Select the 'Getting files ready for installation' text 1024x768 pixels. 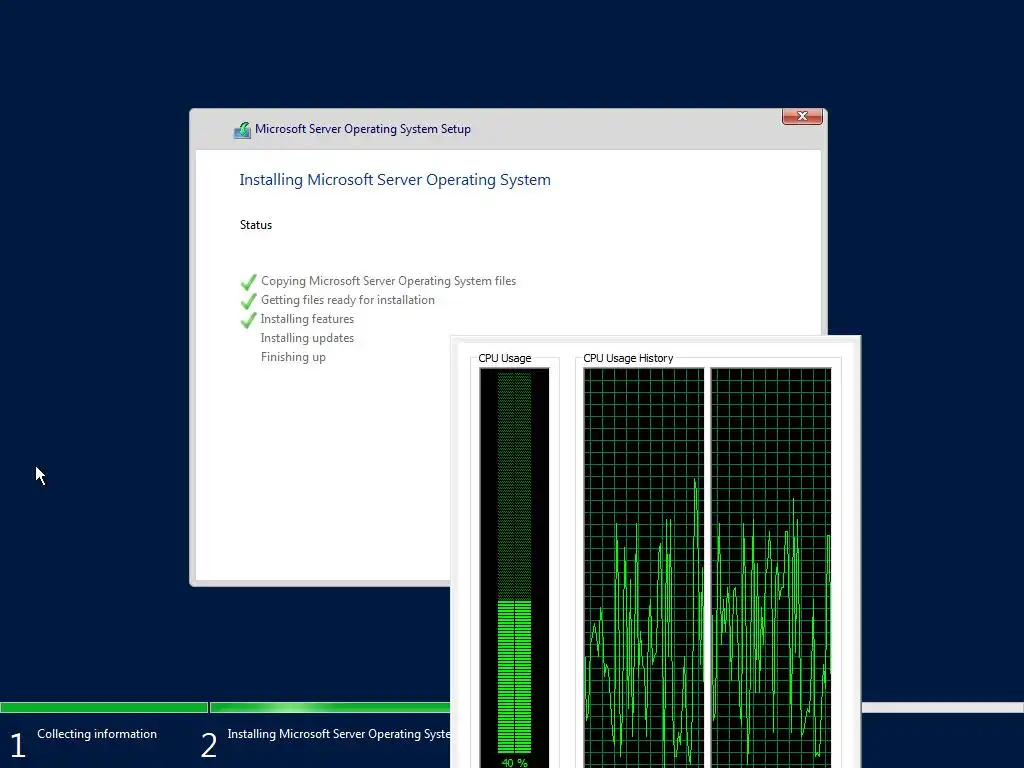pyautogui.click(x=347, y=300)
